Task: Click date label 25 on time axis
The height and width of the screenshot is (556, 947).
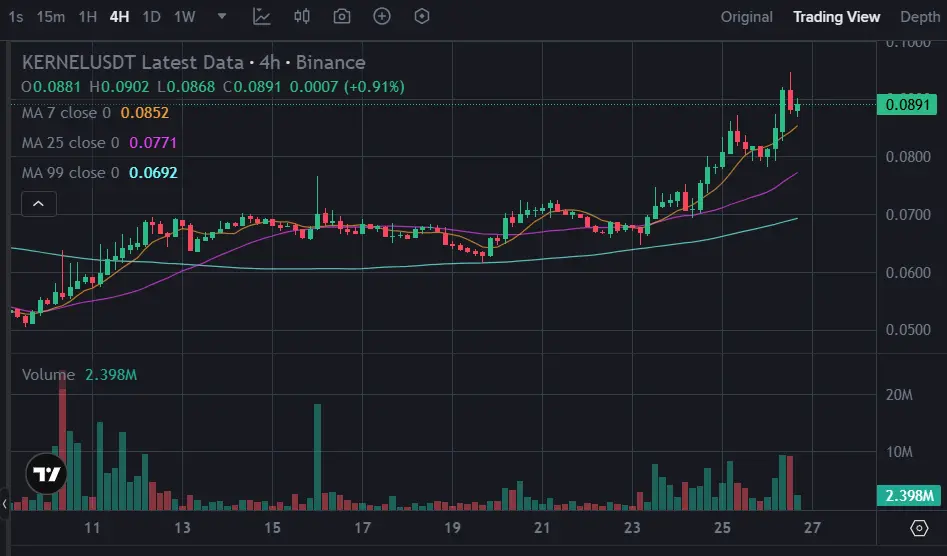Action: 722,528
